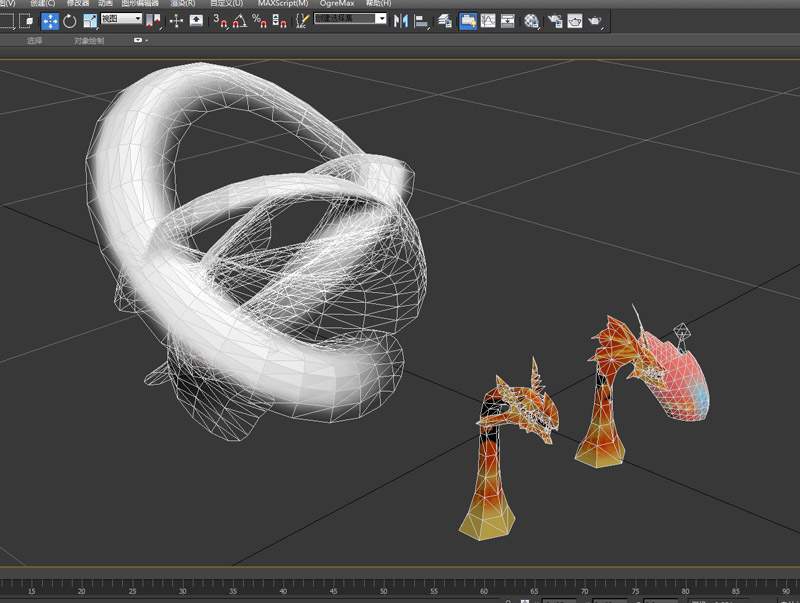Toggle the 3D Snaps button
Screen dimensions: 800x603
pyautogui.click(x=220, y=20)
